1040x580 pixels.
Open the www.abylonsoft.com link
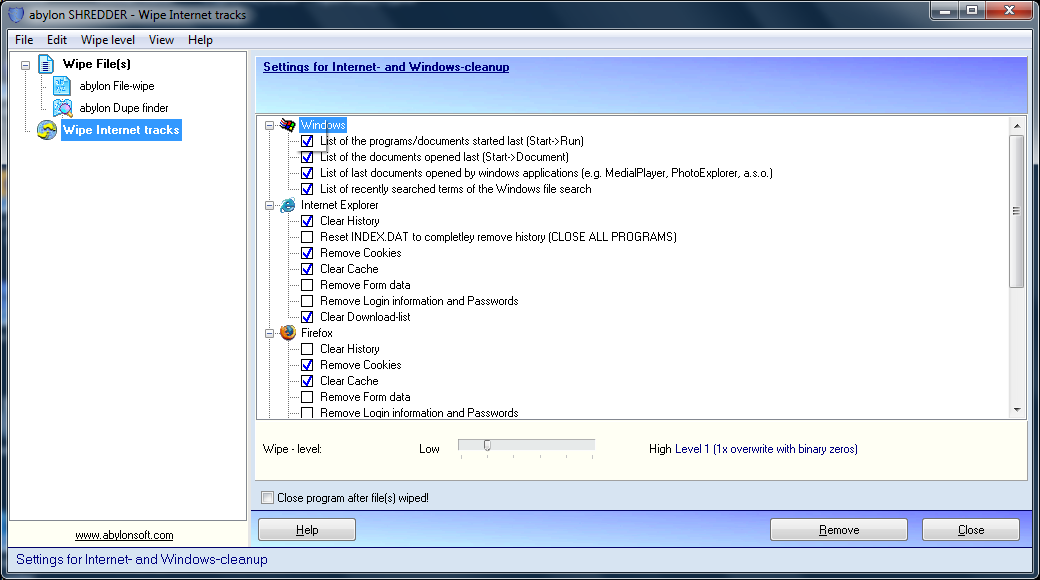tap(124, 535)
